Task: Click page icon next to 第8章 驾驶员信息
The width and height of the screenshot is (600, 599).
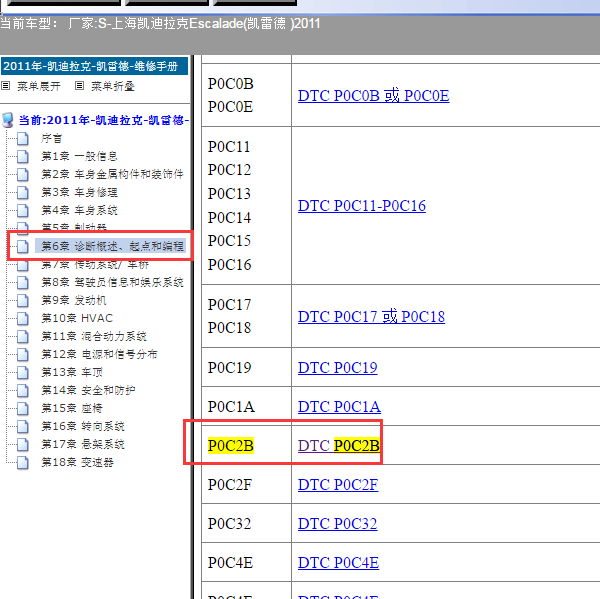Action: pos(23,282)
